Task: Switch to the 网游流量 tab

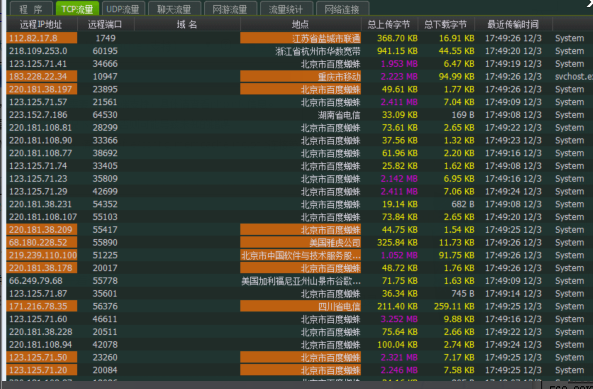Action: 230,9
